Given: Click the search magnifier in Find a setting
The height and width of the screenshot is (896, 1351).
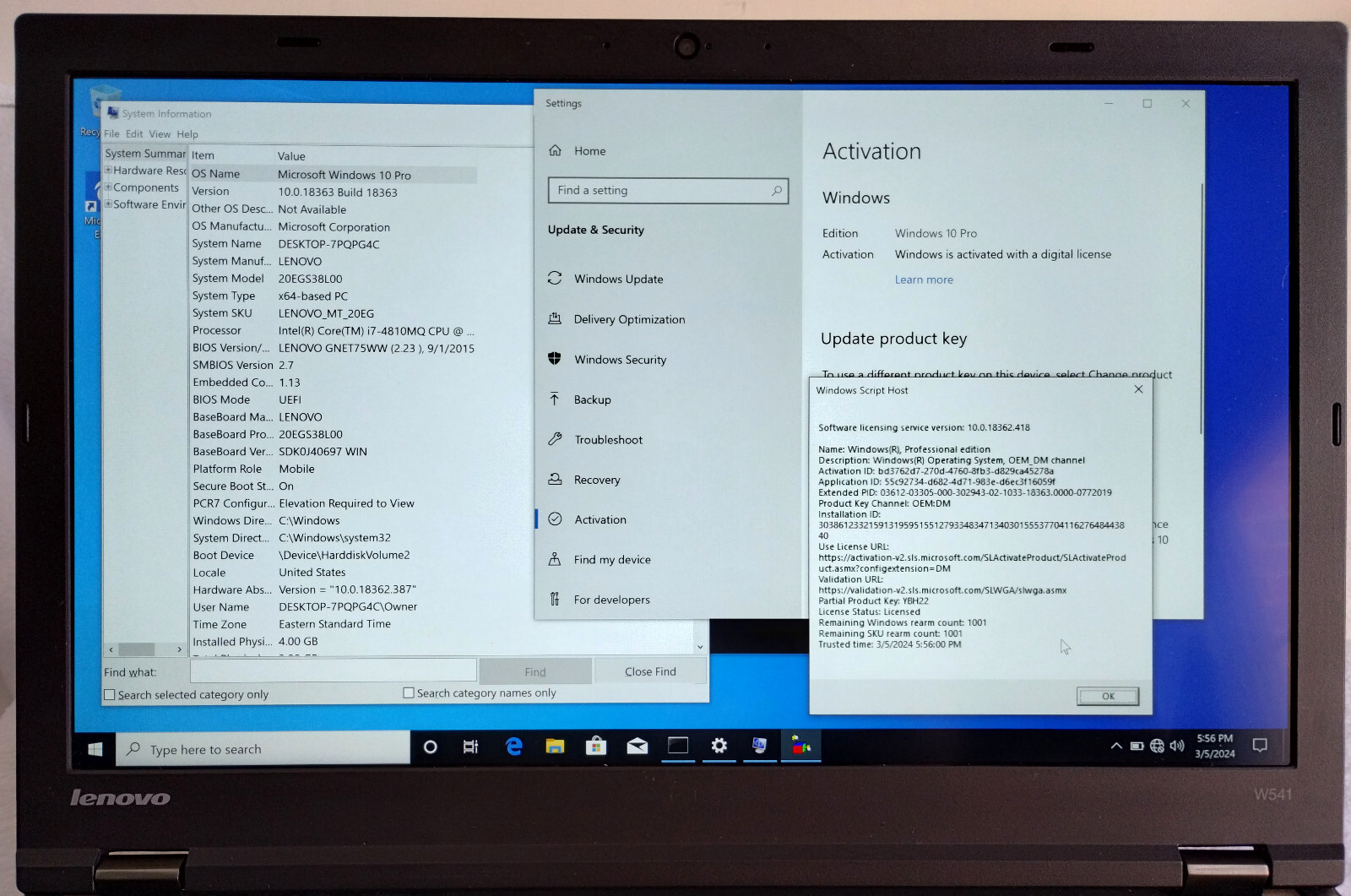Looking at the screenshot, I should tap(776, 191).
